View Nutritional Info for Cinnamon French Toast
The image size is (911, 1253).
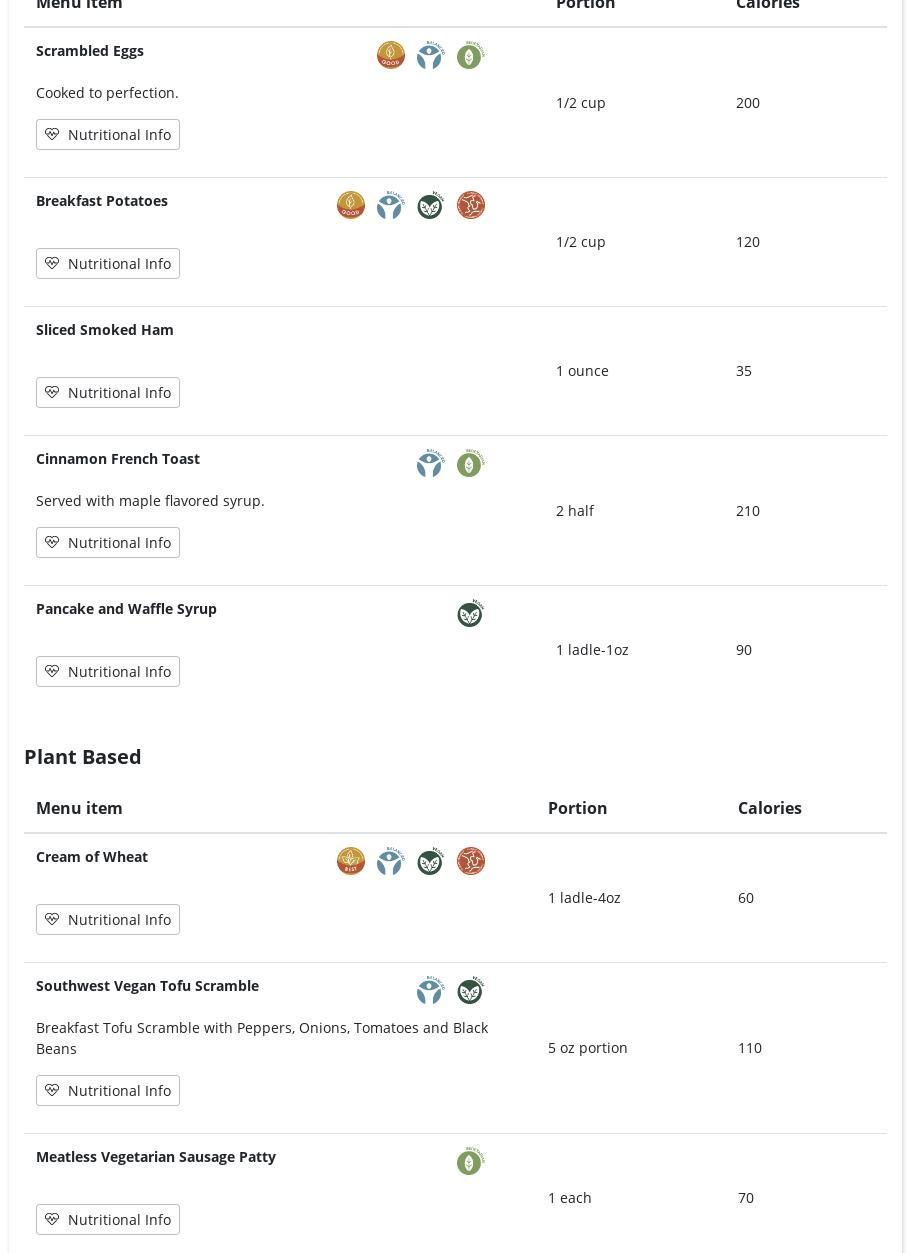point(108,542)
